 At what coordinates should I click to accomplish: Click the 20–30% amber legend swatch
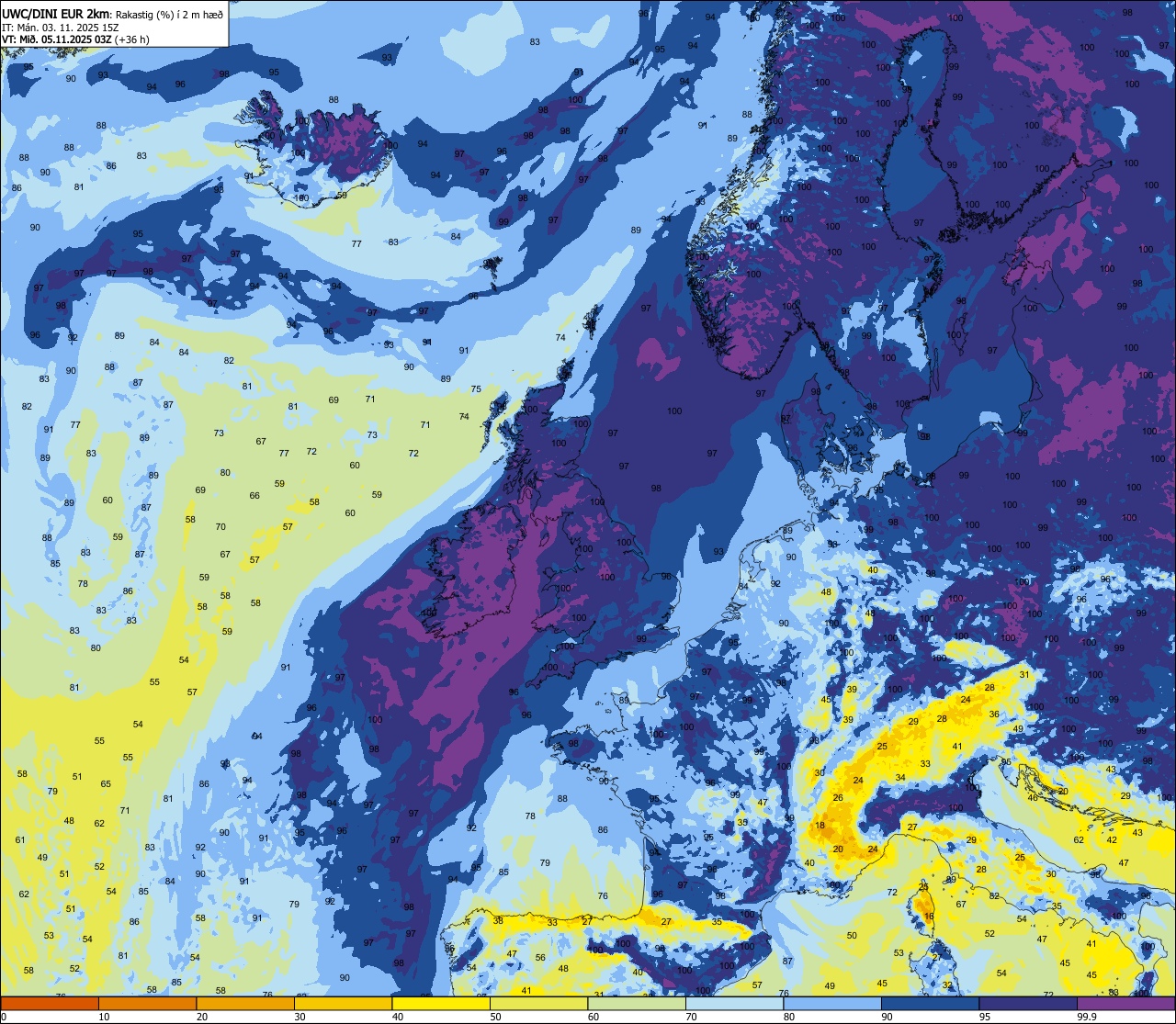[x=245, y=1003]
